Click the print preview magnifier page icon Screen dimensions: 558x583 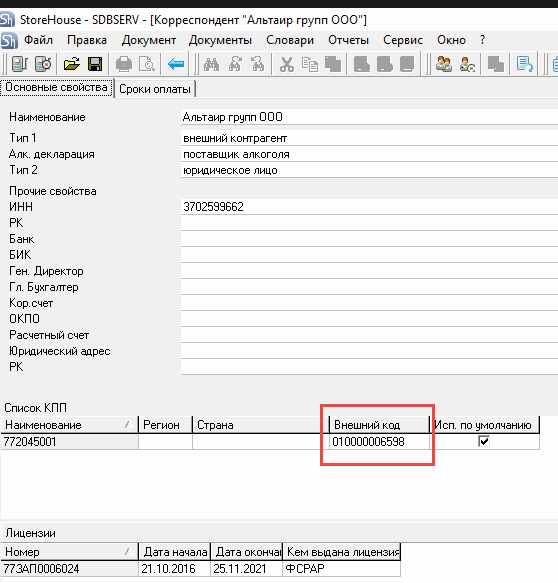point(147,64)
